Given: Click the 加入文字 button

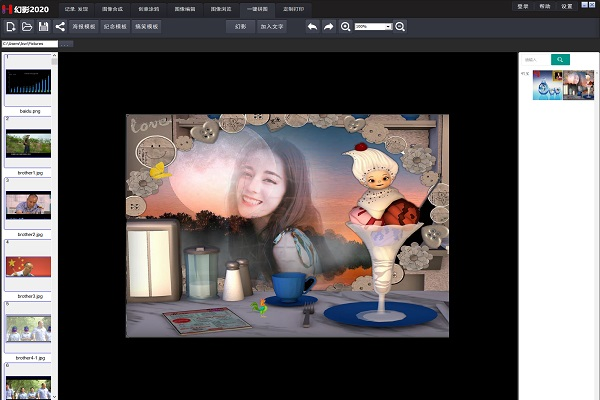Looking at the screenshot, I should pos(272,27).
